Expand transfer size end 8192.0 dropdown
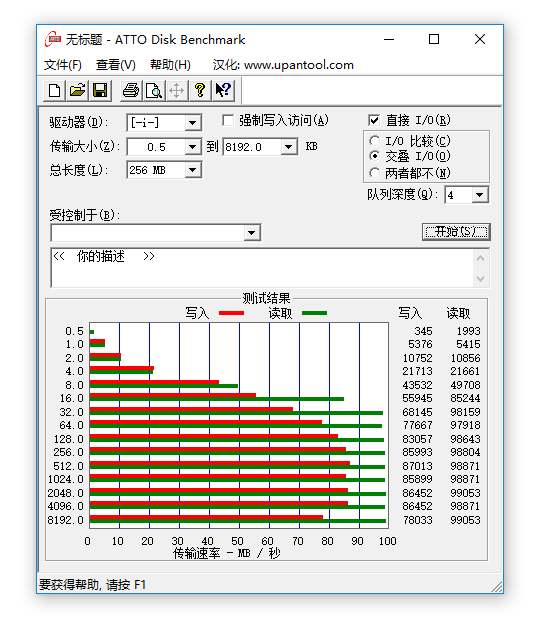Viewport: 536px width, 636px height. click(288, 147)
